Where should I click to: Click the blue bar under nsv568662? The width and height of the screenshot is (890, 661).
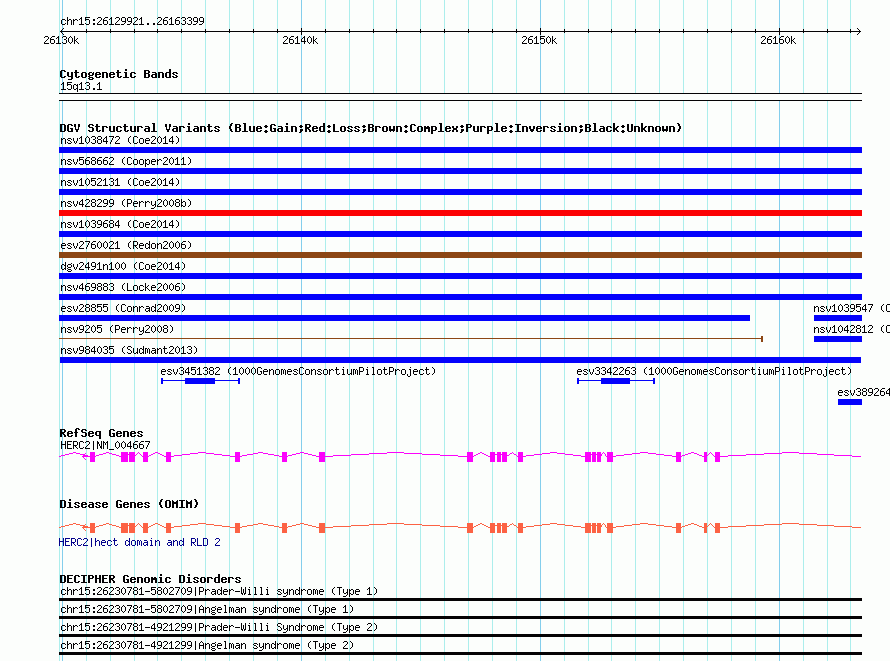460,171
